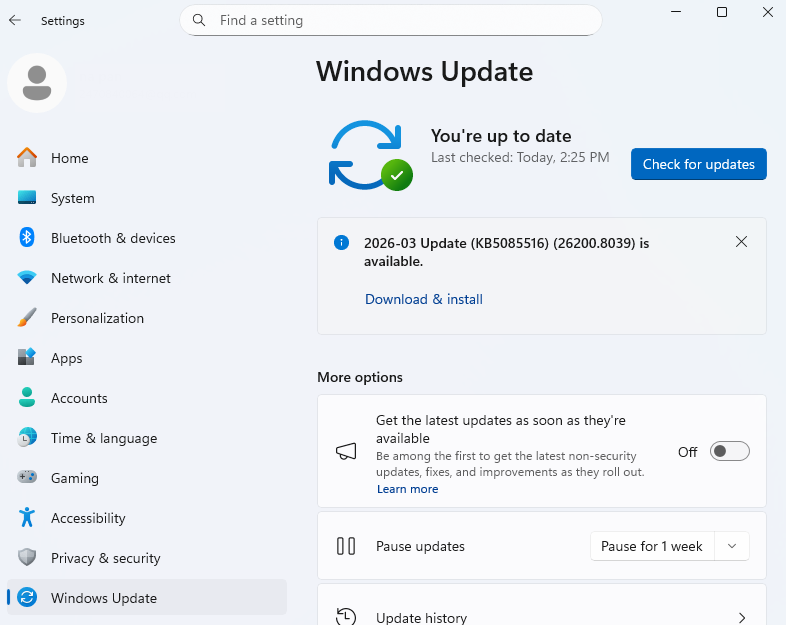
Task: Toggle get latest updates switch on
Action: (729, 452)
